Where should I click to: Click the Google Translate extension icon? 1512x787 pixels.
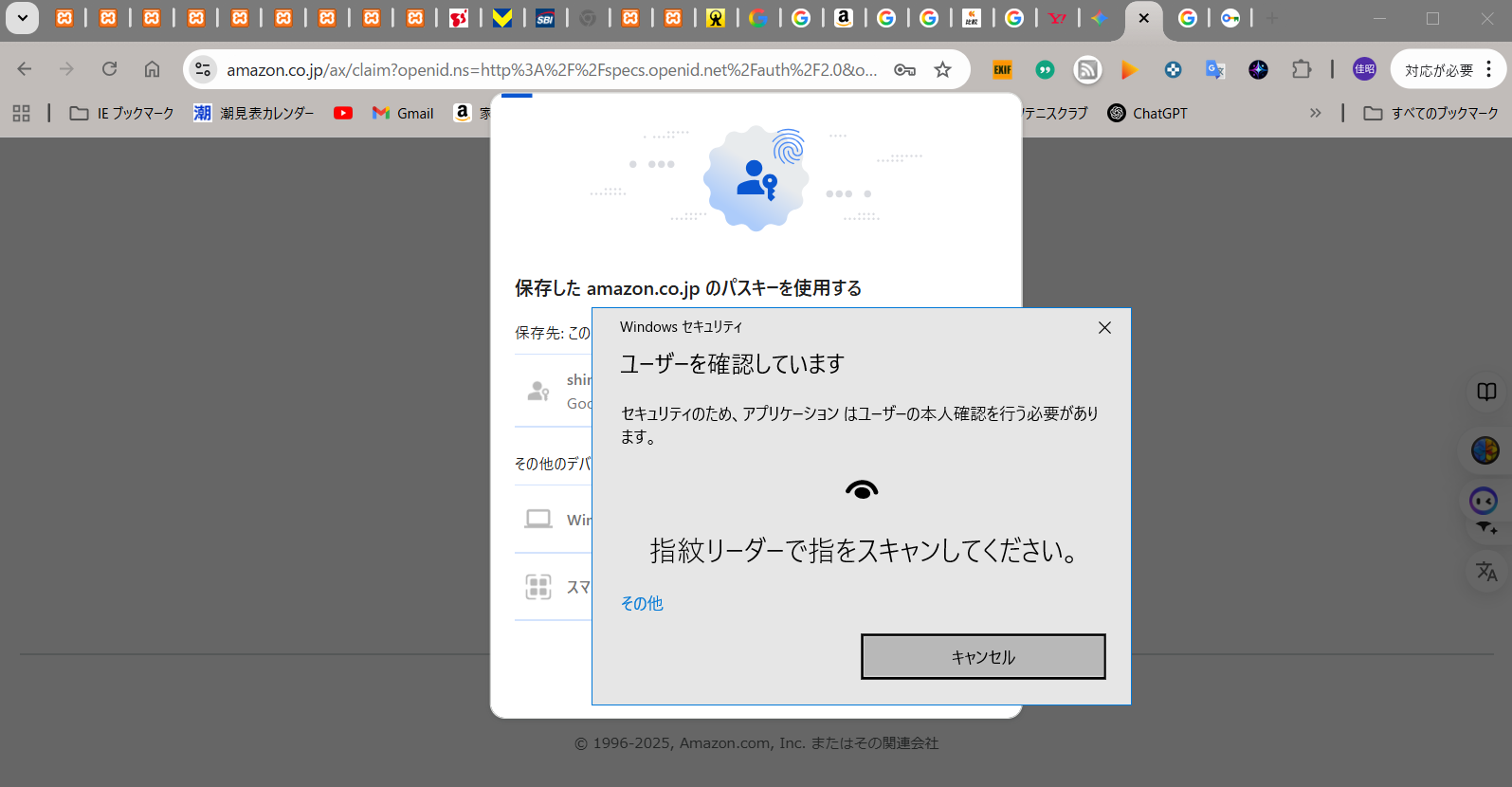(x=1215, y=69)
